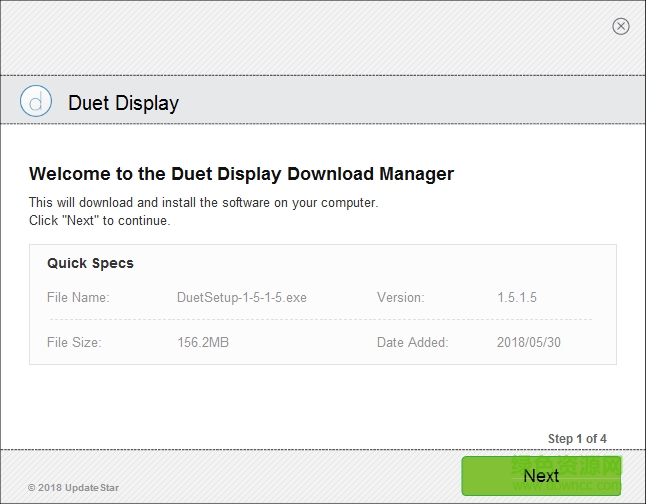Screen dimensions: 646x504
Task: Click the © 2018 UpdateStar copyright text
Action: 73,488
